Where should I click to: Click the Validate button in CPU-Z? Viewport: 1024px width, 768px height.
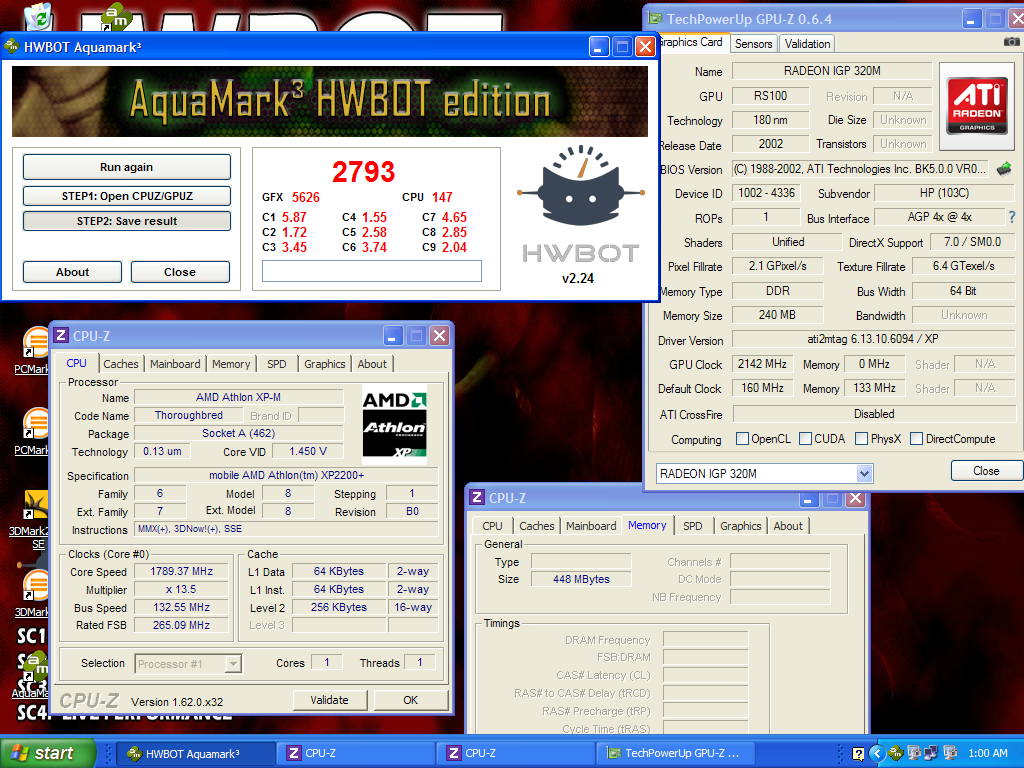329,700
